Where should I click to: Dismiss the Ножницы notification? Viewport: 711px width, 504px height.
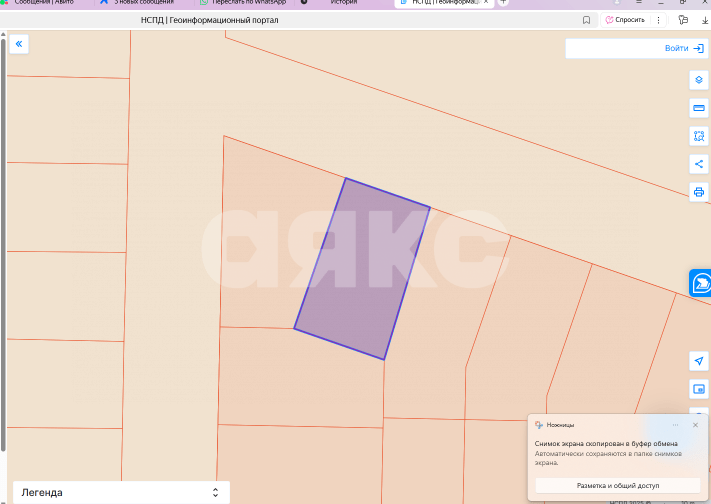[x=695, y=425]
